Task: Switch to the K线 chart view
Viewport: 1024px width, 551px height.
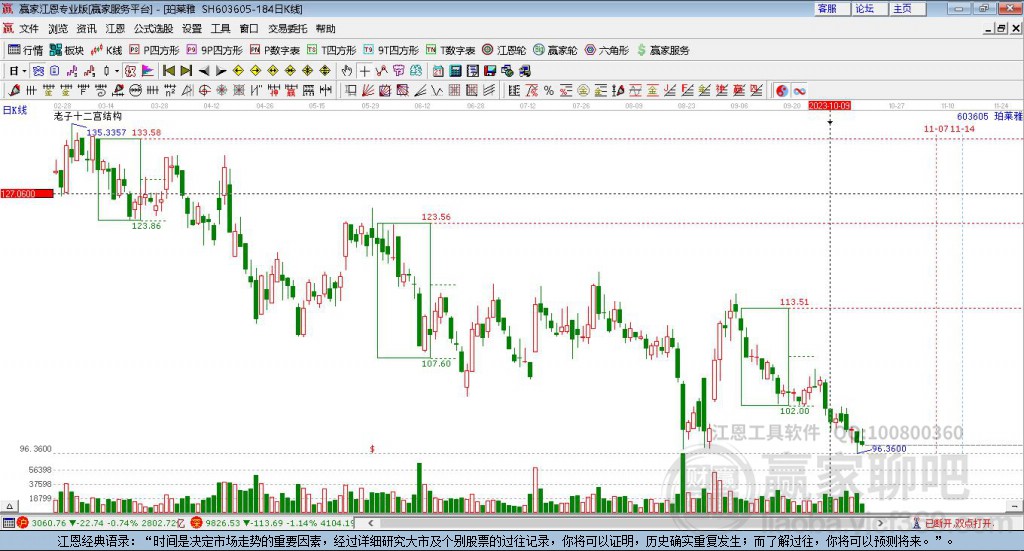Action: click(x=106, y=50)
